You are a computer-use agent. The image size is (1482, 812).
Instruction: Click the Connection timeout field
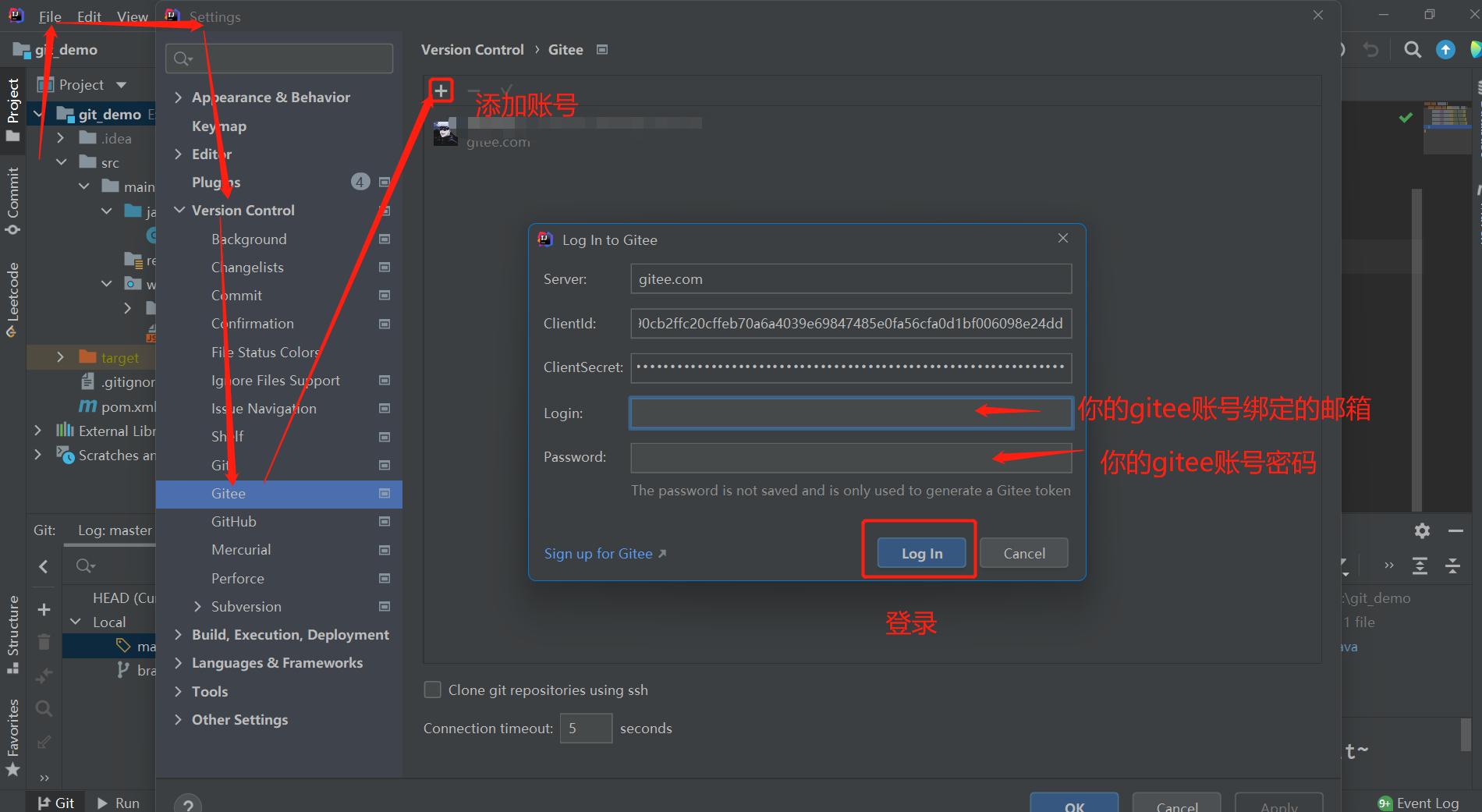(x=586, y=728)
